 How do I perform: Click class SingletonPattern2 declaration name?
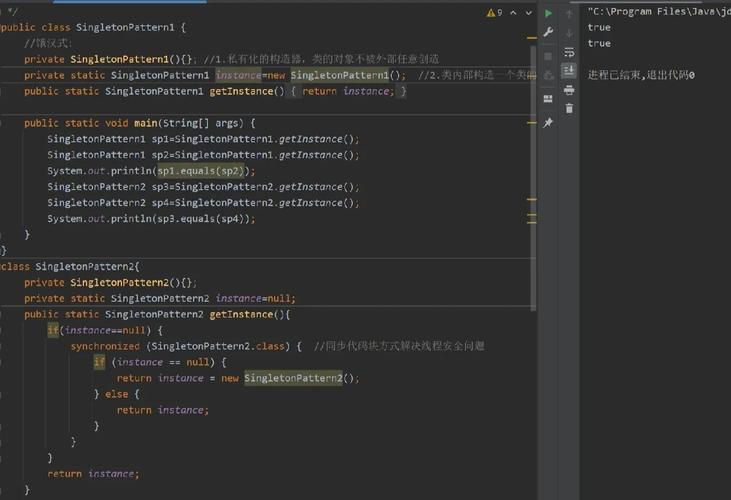(84, 267)
